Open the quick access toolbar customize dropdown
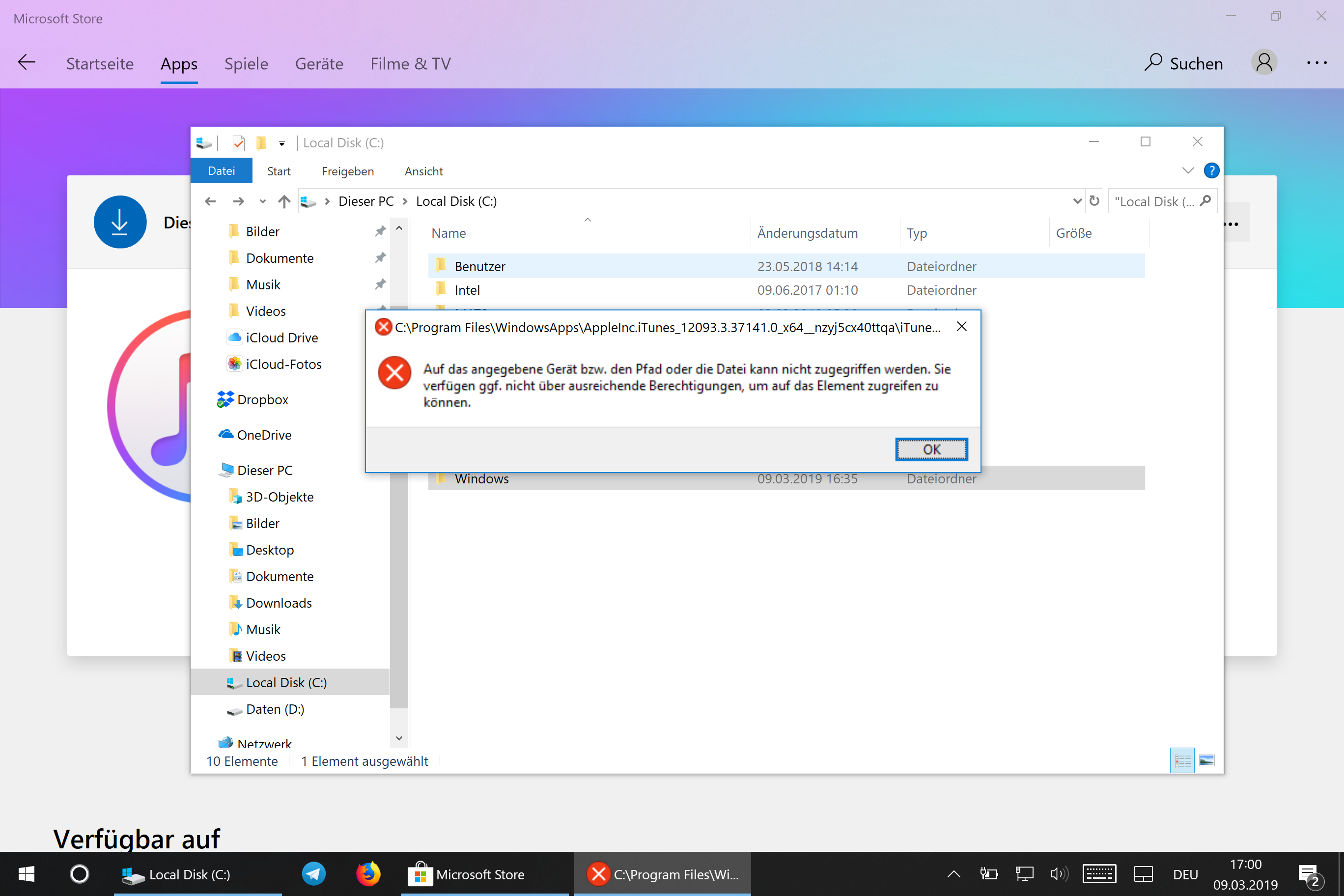Viewport: 1344px width, 896px height. point(281,143)
